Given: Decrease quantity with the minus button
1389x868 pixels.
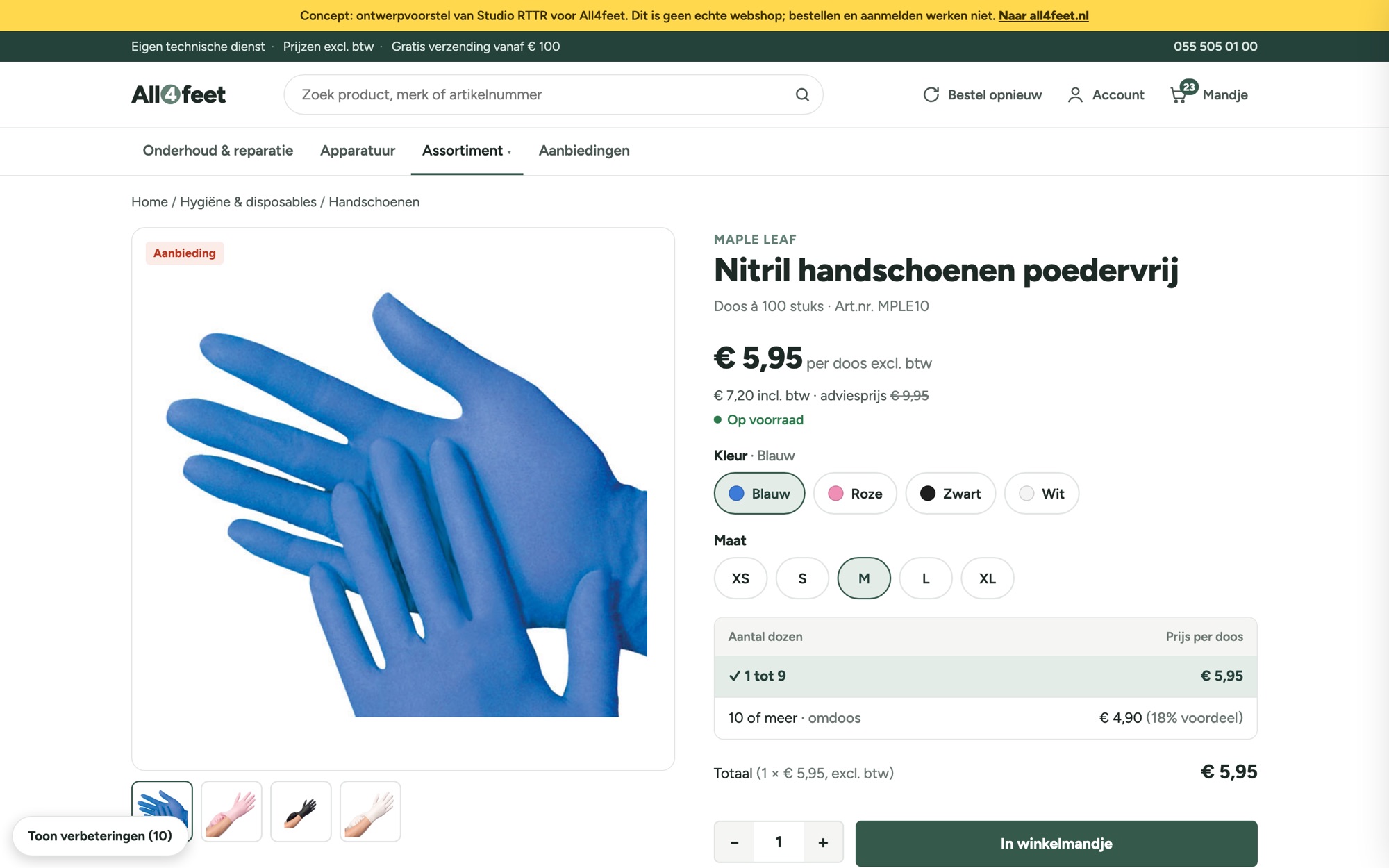Looking at the screenshot, I should click(x=734, y=842).
